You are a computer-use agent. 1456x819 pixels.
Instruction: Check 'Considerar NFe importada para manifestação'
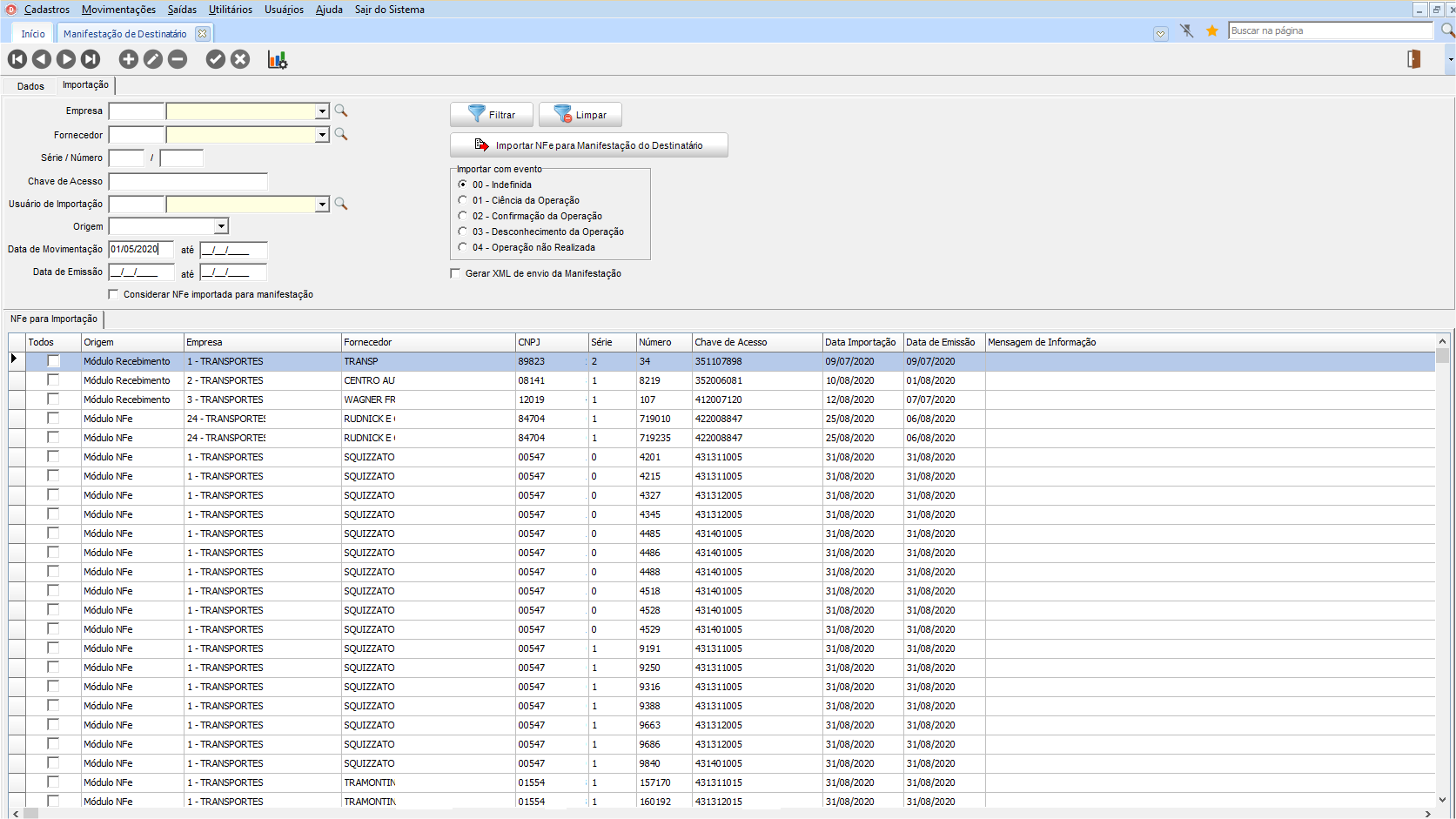pos(114,294)
